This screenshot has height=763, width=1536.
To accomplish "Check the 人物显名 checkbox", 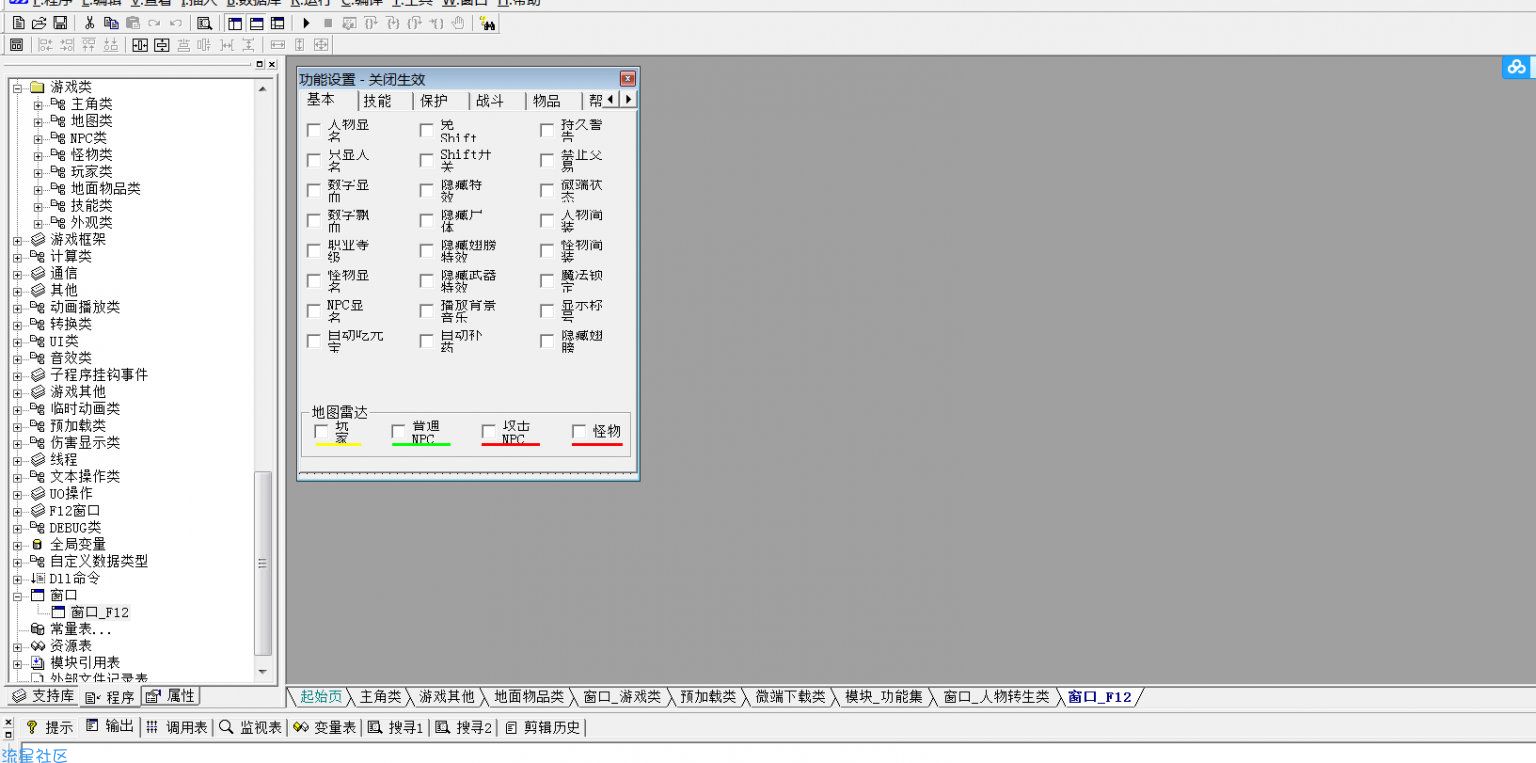I will [x=314, y=131].
